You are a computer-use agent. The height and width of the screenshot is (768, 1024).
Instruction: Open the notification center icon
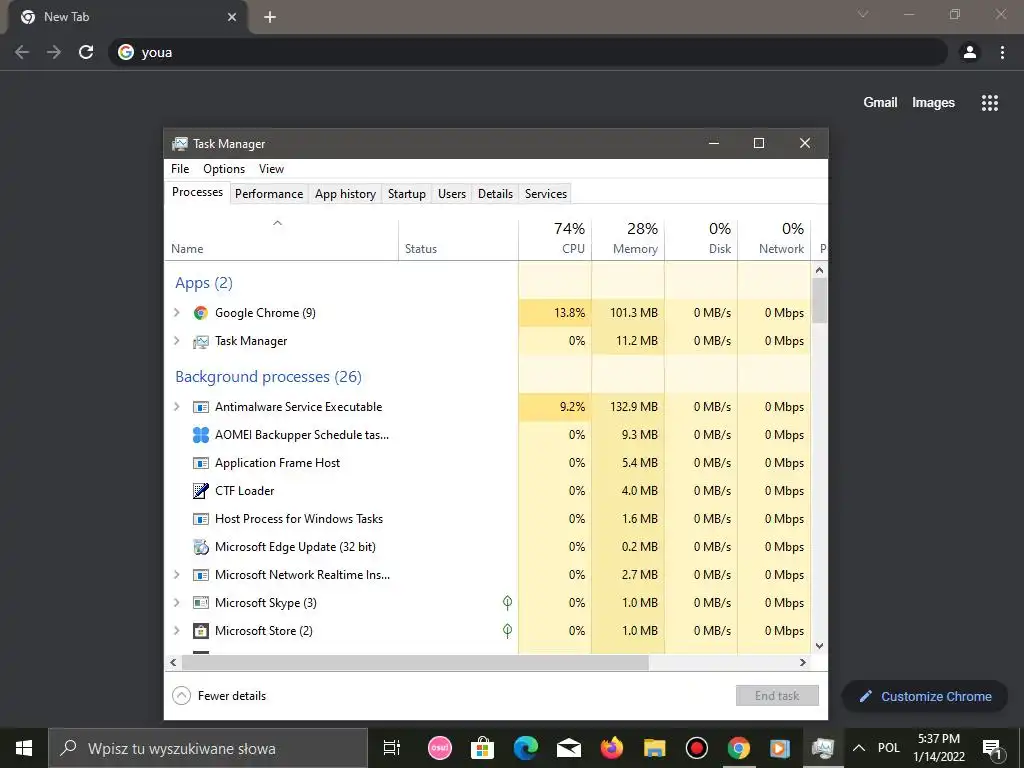[x=992, y=748]
